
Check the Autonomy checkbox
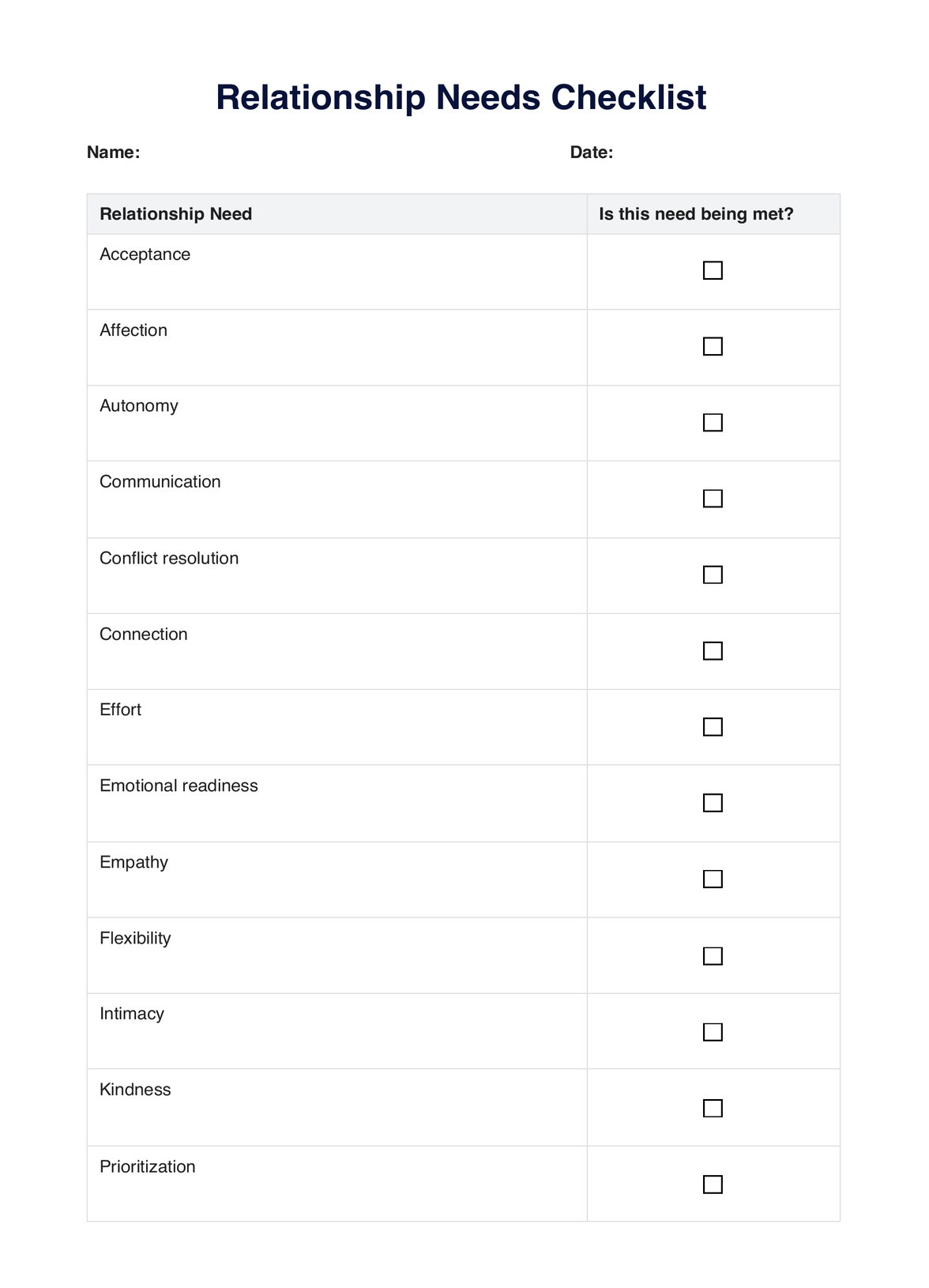(x=713, y=422)
